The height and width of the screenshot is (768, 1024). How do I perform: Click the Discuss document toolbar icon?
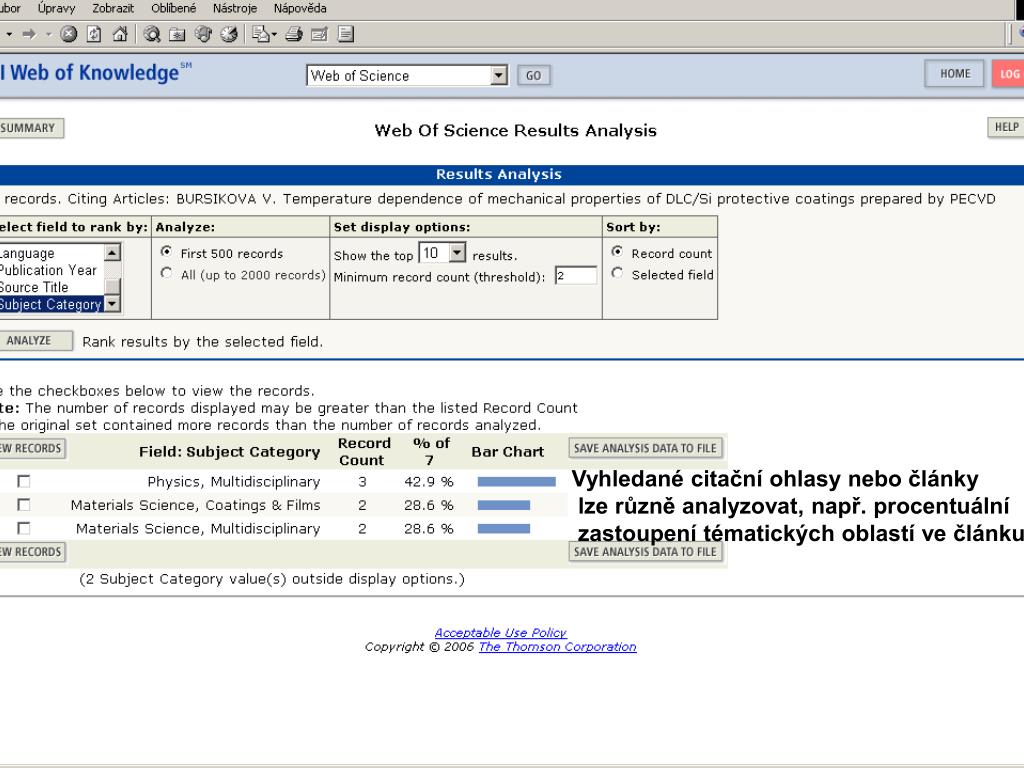pyautogui.click(x=345, y=34)
